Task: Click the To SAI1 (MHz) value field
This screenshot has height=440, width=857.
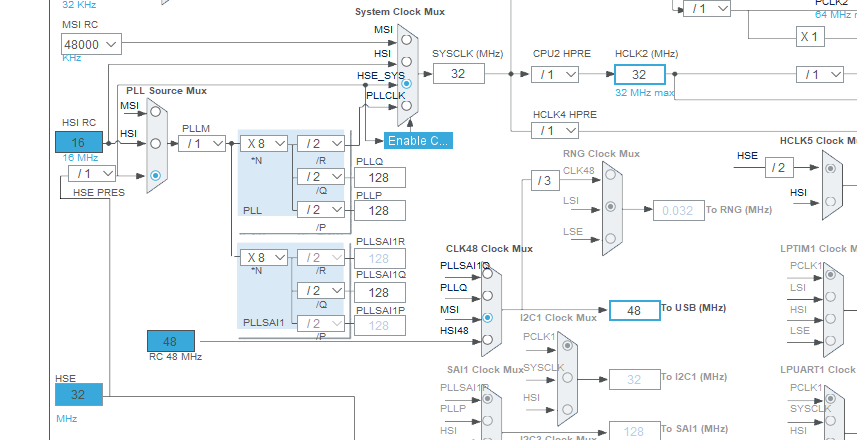Action: 635,431
